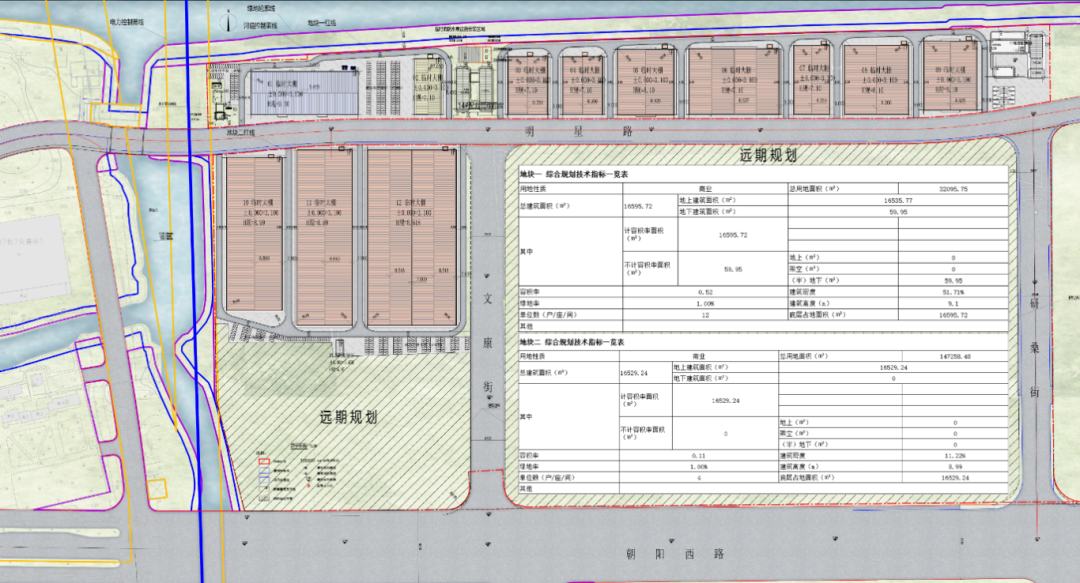Click the 147258.48 total land area value
1080x583 pixels.
[955, 356]
